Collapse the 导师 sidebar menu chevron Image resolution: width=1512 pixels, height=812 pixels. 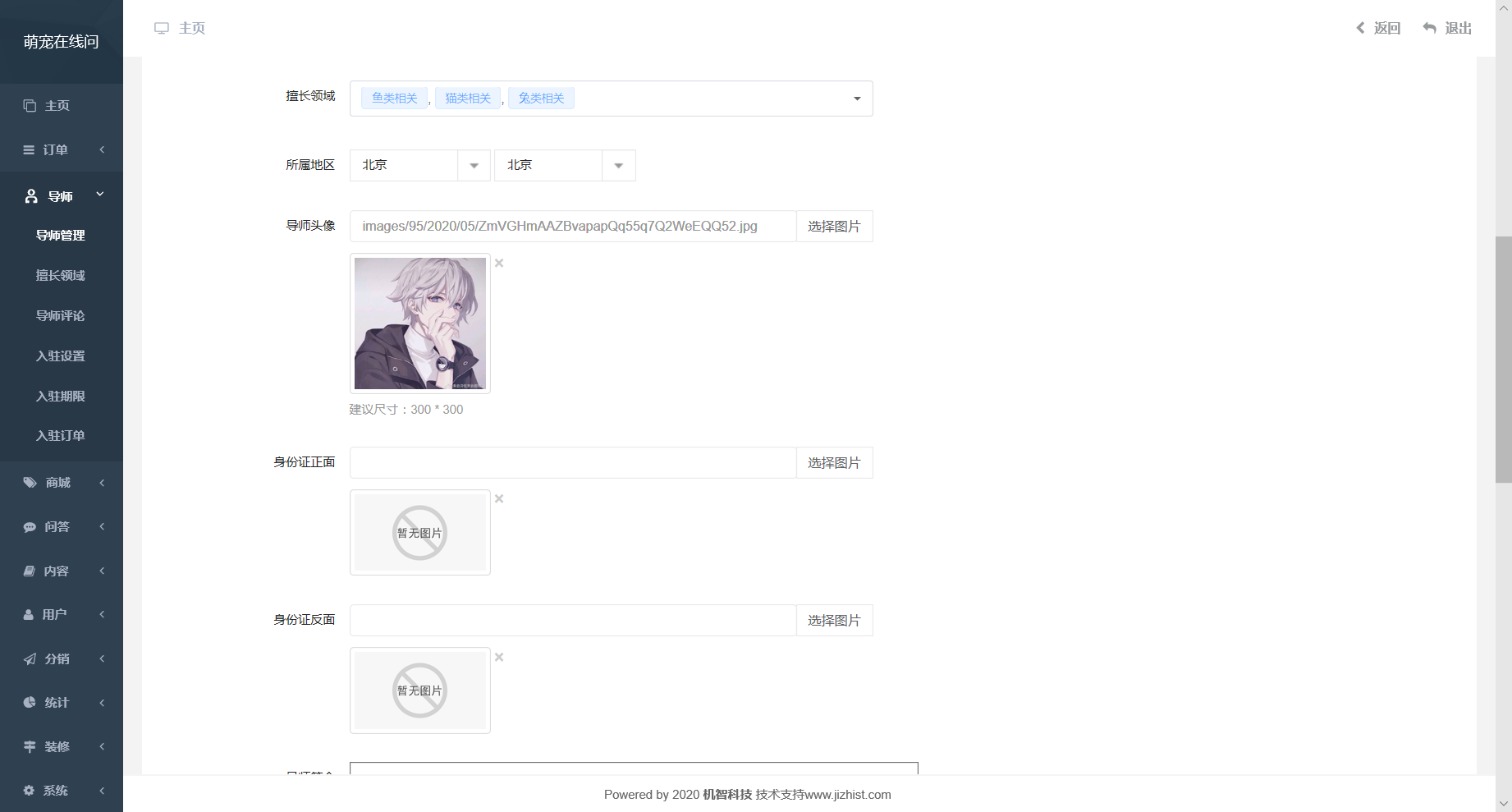(x=100, y=195)
